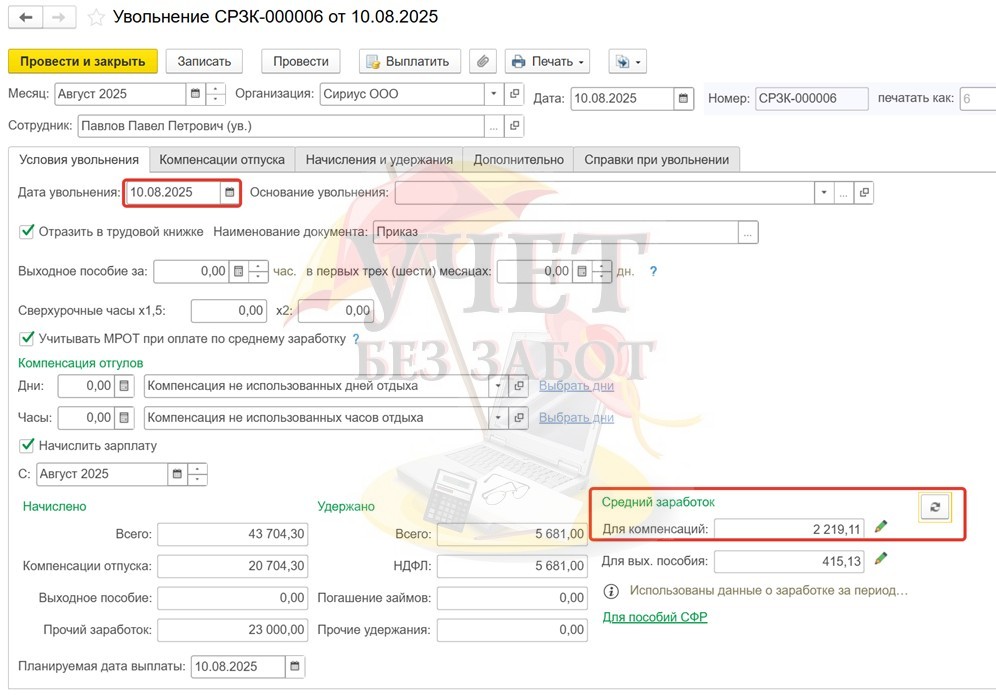The width and height of the screenshot is (996, 696).
Task: Click the back navigation arrow
Action: 26,18
